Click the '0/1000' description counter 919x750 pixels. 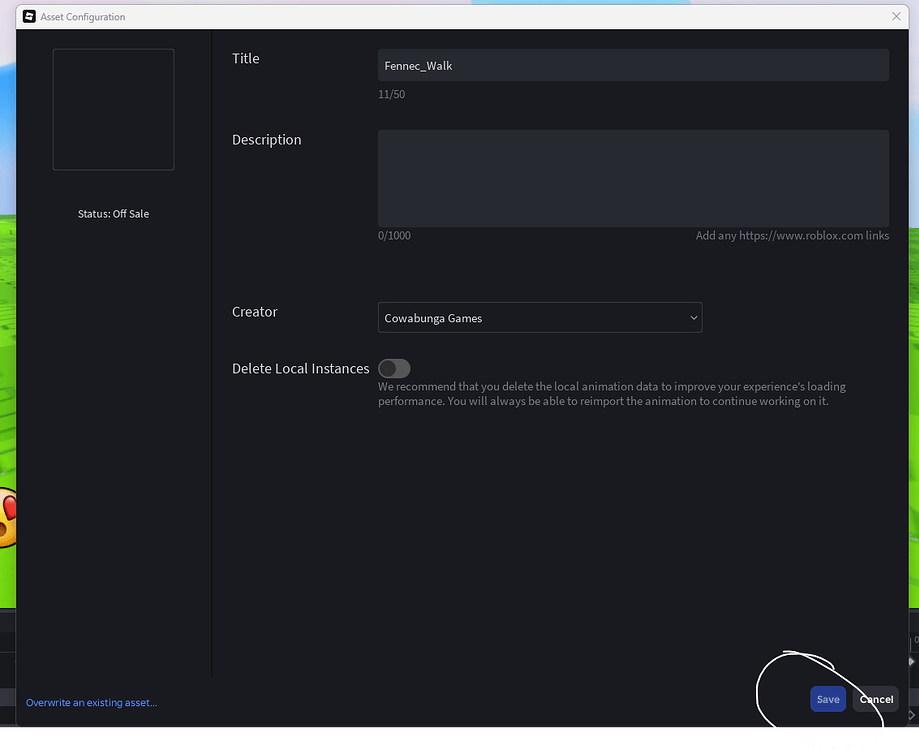[x=394, y=236]
